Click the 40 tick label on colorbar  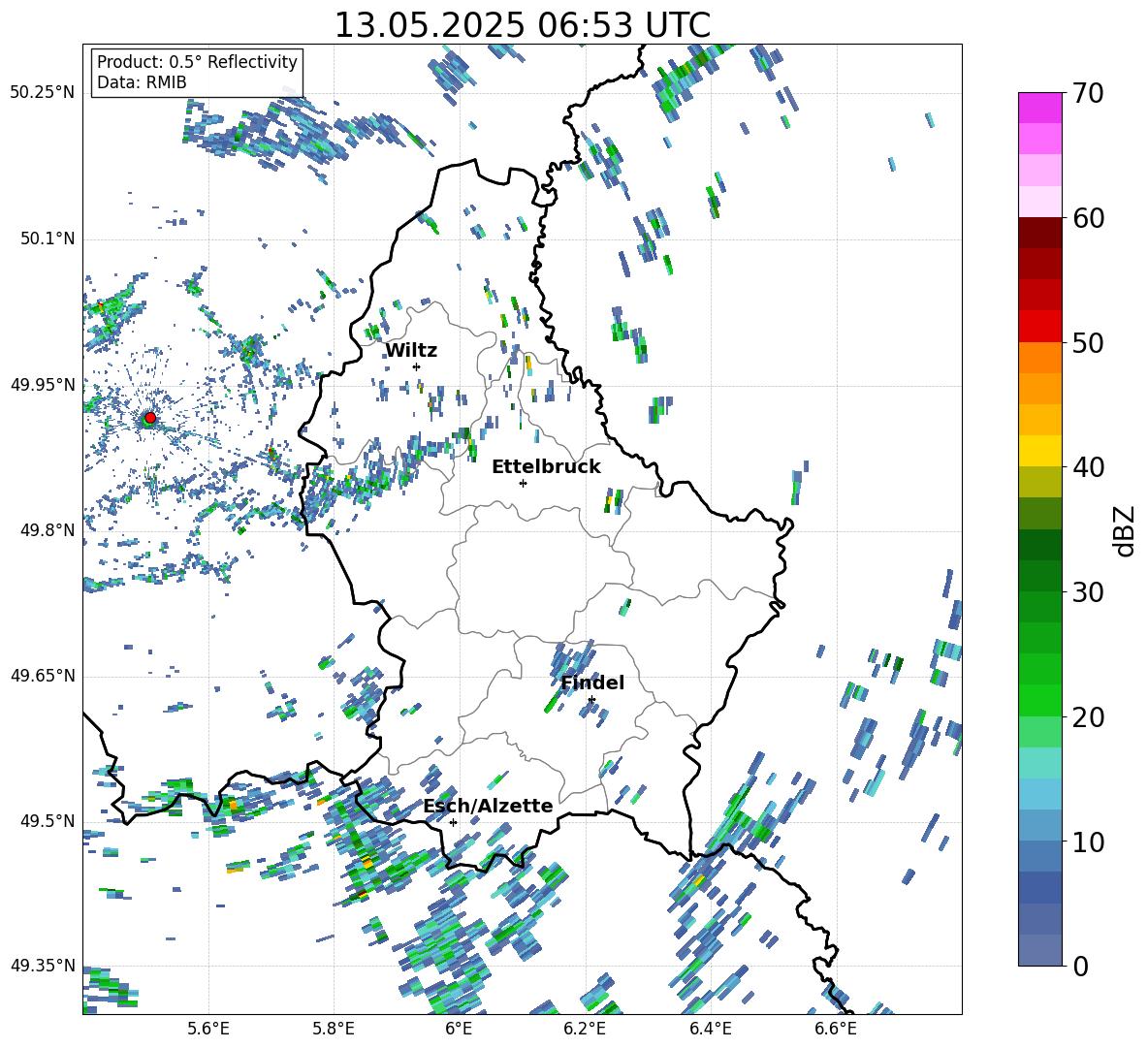tap(1088, 467)
